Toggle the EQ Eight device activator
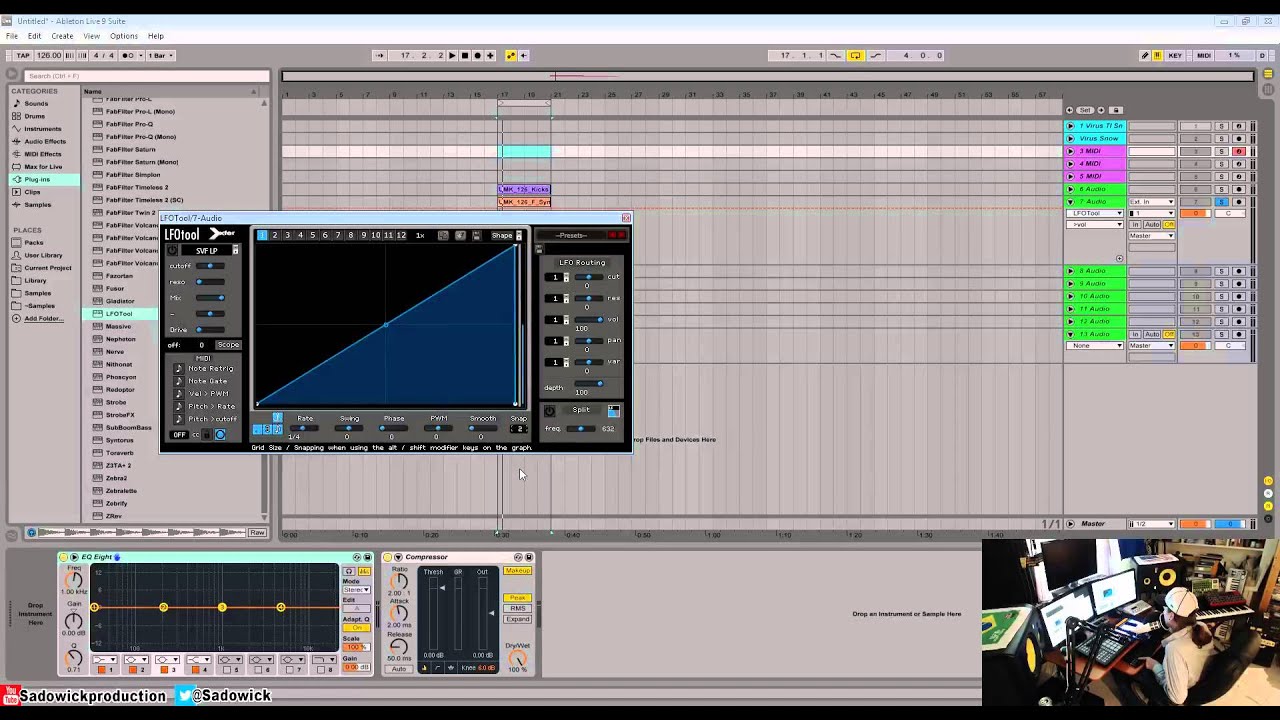 point(63,557)
